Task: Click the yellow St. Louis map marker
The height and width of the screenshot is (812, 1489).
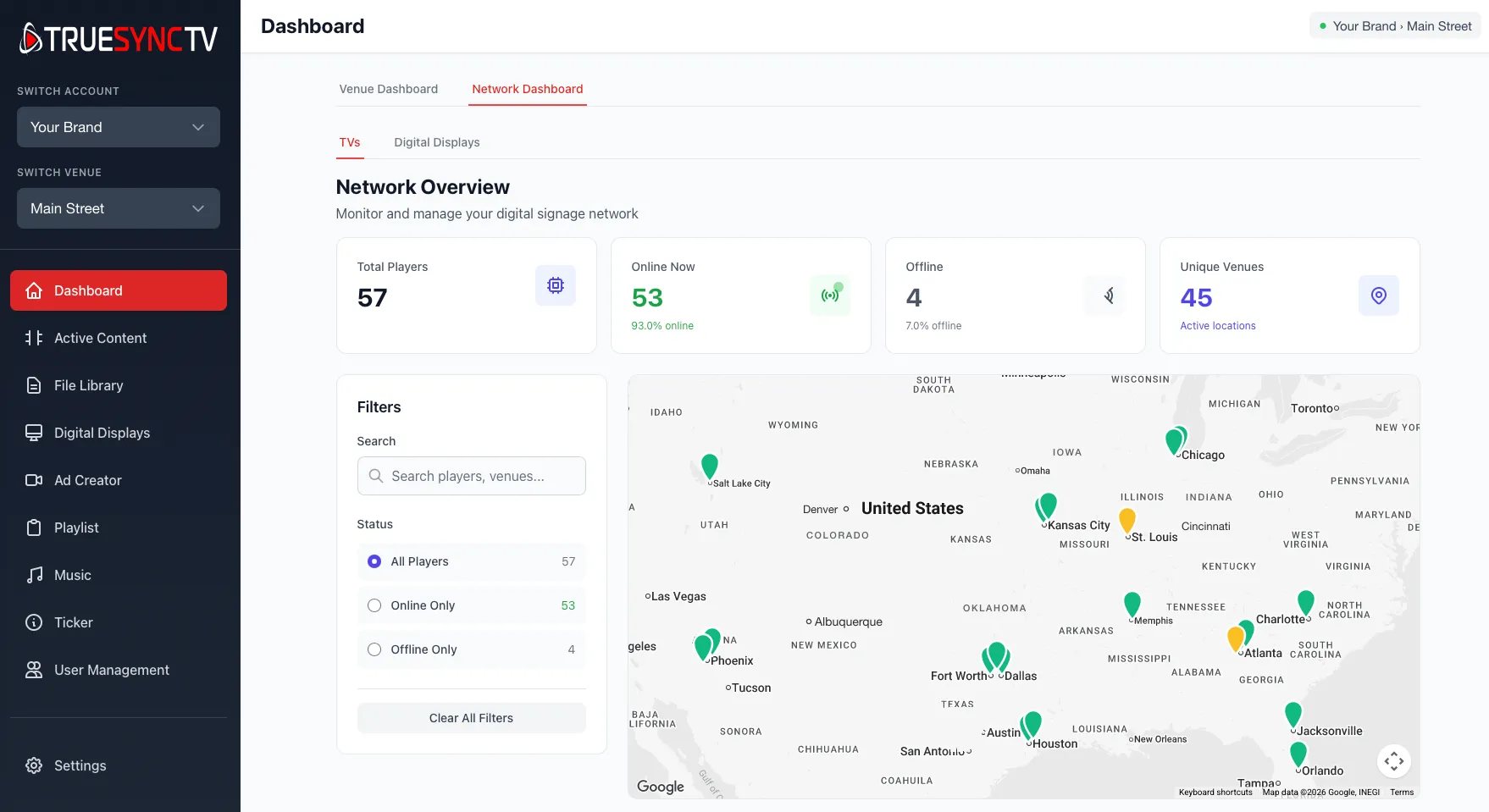Action: [1127, 521]
